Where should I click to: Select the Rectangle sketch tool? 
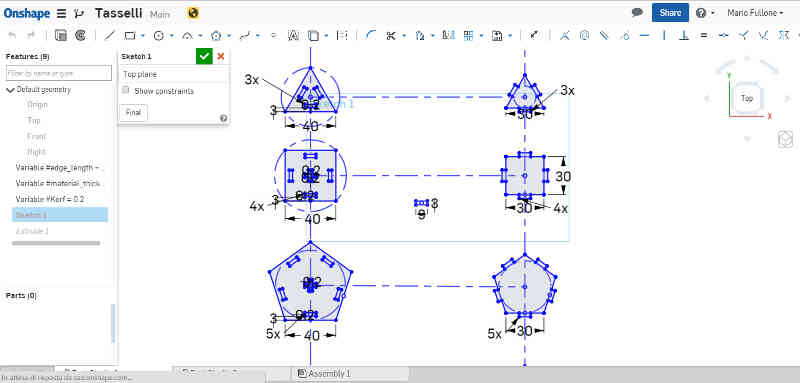(x=130, y=35)
